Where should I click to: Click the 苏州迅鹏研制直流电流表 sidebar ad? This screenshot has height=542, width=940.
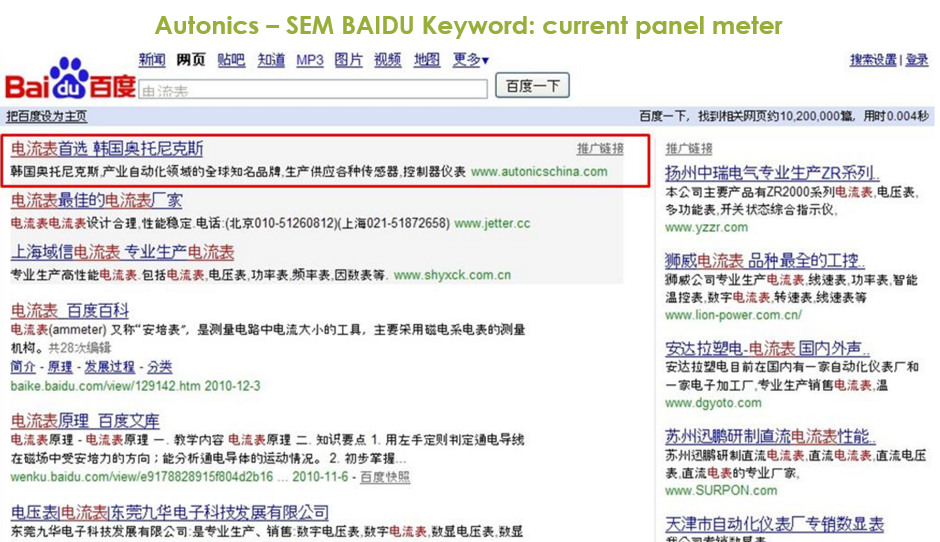(770, 437)
